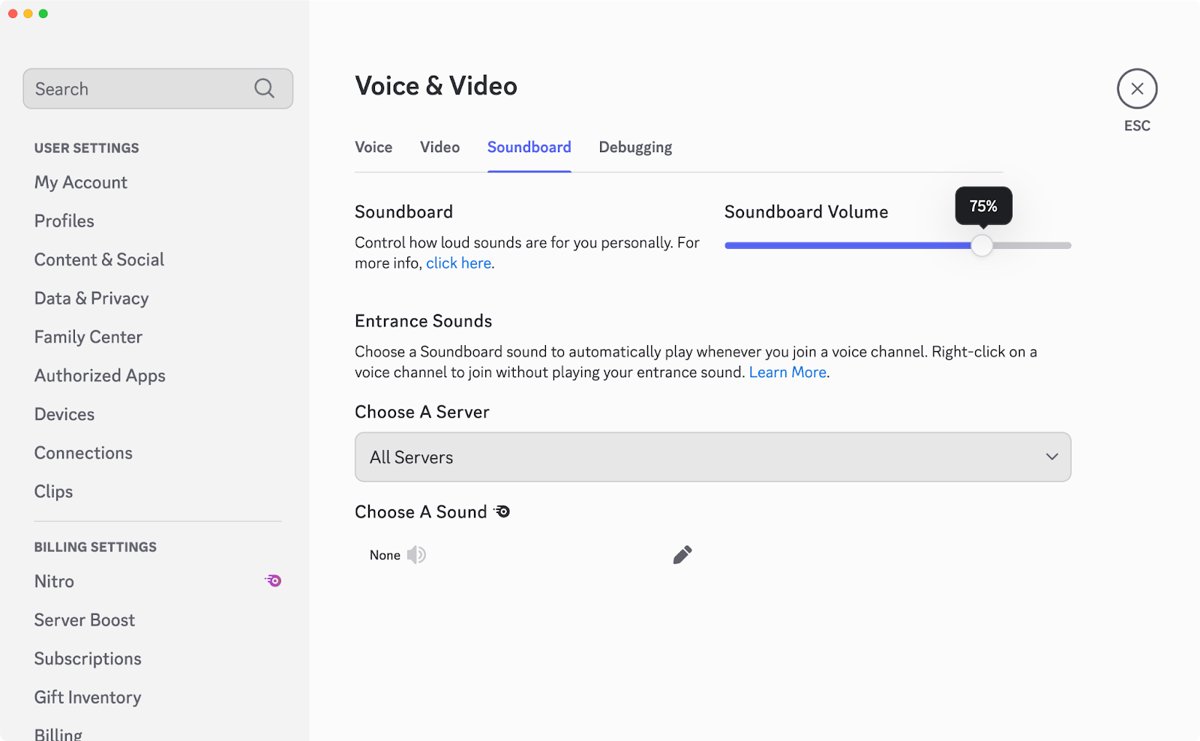This screenshot has height=741, width=1200.
Task: Click the search magnifier icon
Action: tap(264, 88)
